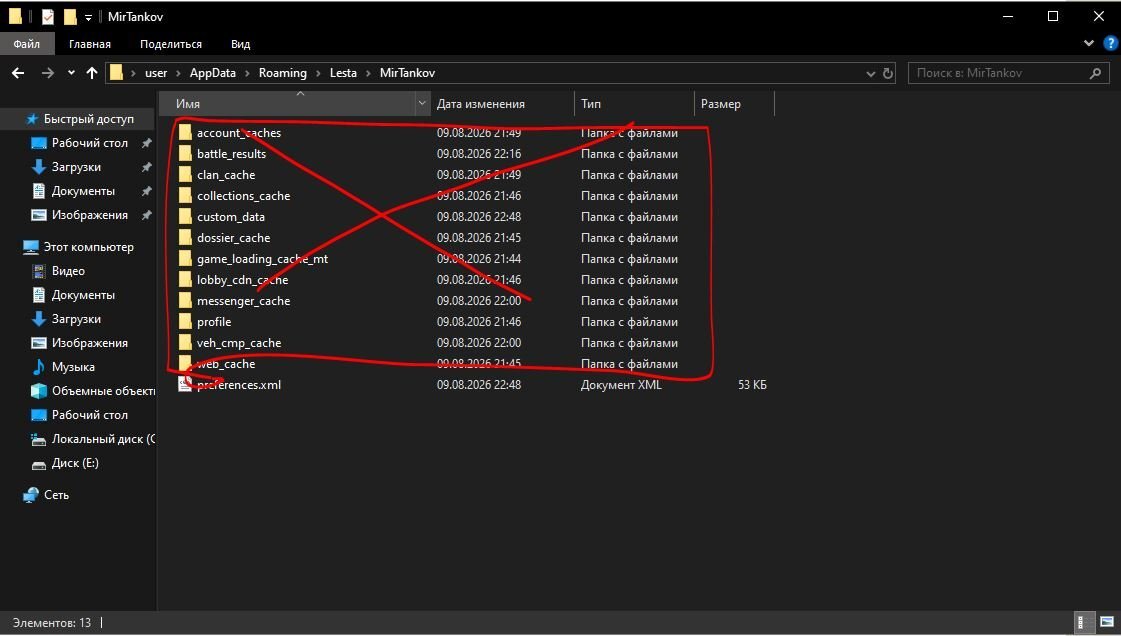Open Локальный диск in navigation pane
The height and width of the screenshot is (636, 1121).
(x=103, y=439)
